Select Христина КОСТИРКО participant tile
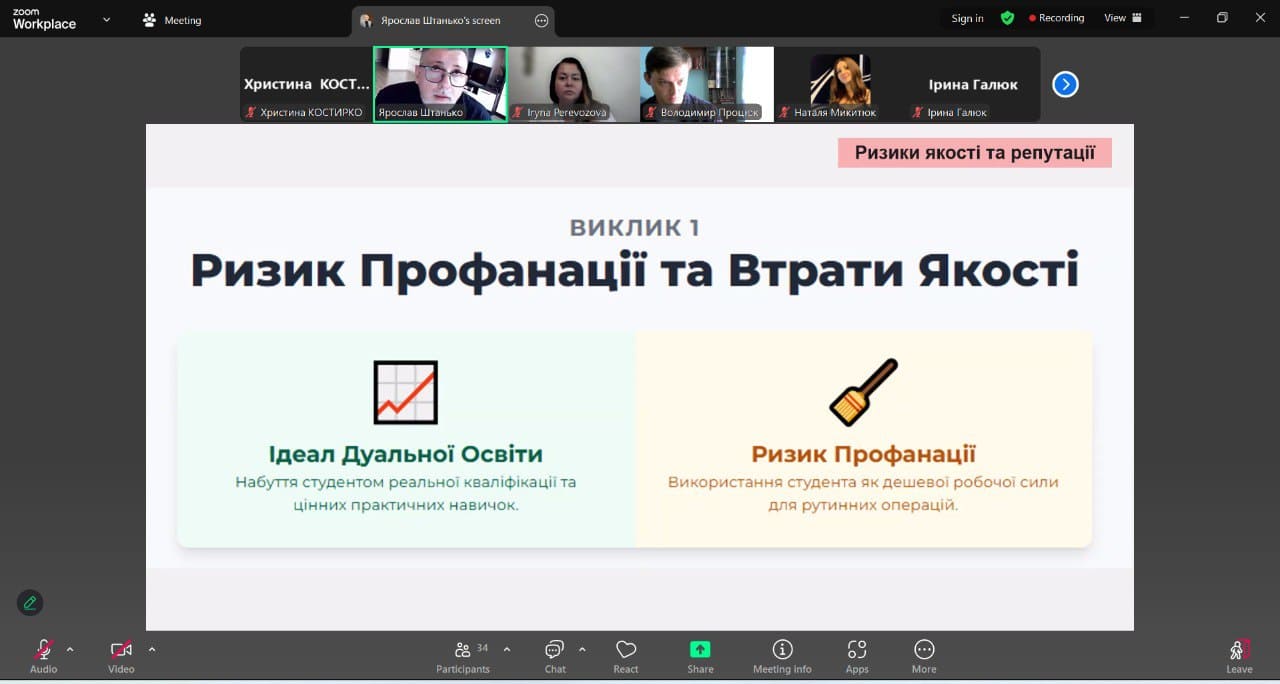This screenshot has width=1280, height=684. pyautogui.click(x=306, y=84)
